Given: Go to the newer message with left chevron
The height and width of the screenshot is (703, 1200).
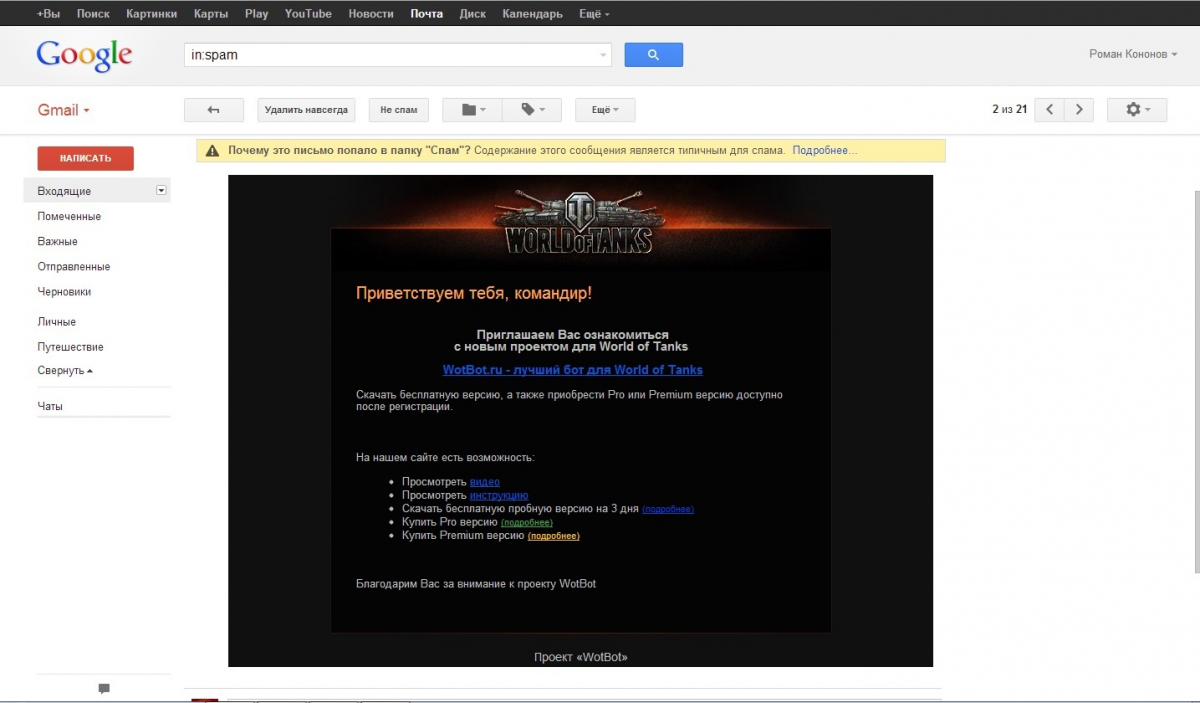Looking at the screenshot, I should (x=1048, y=110).
